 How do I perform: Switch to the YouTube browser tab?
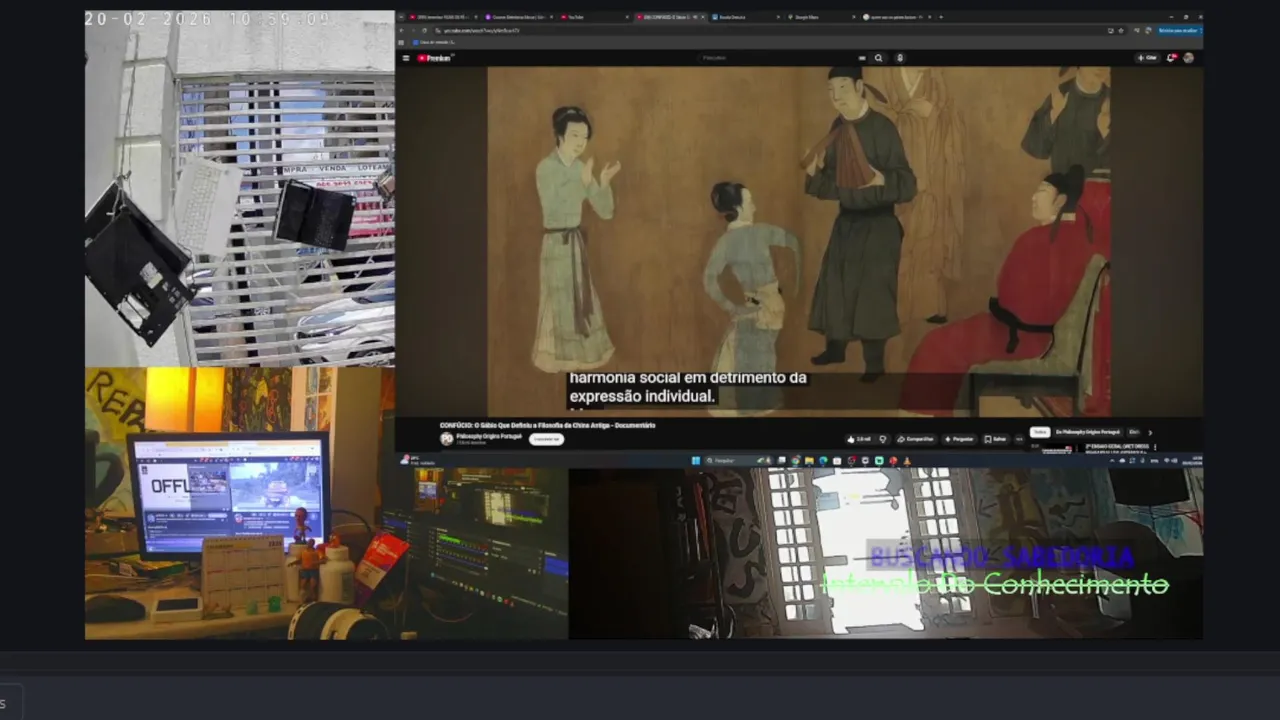[x=595, y=17]
